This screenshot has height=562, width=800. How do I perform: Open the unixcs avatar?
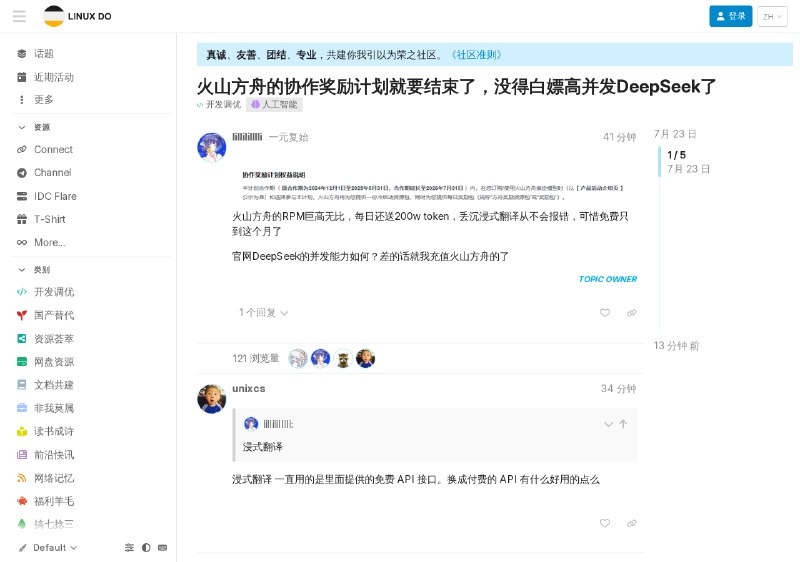212,399
